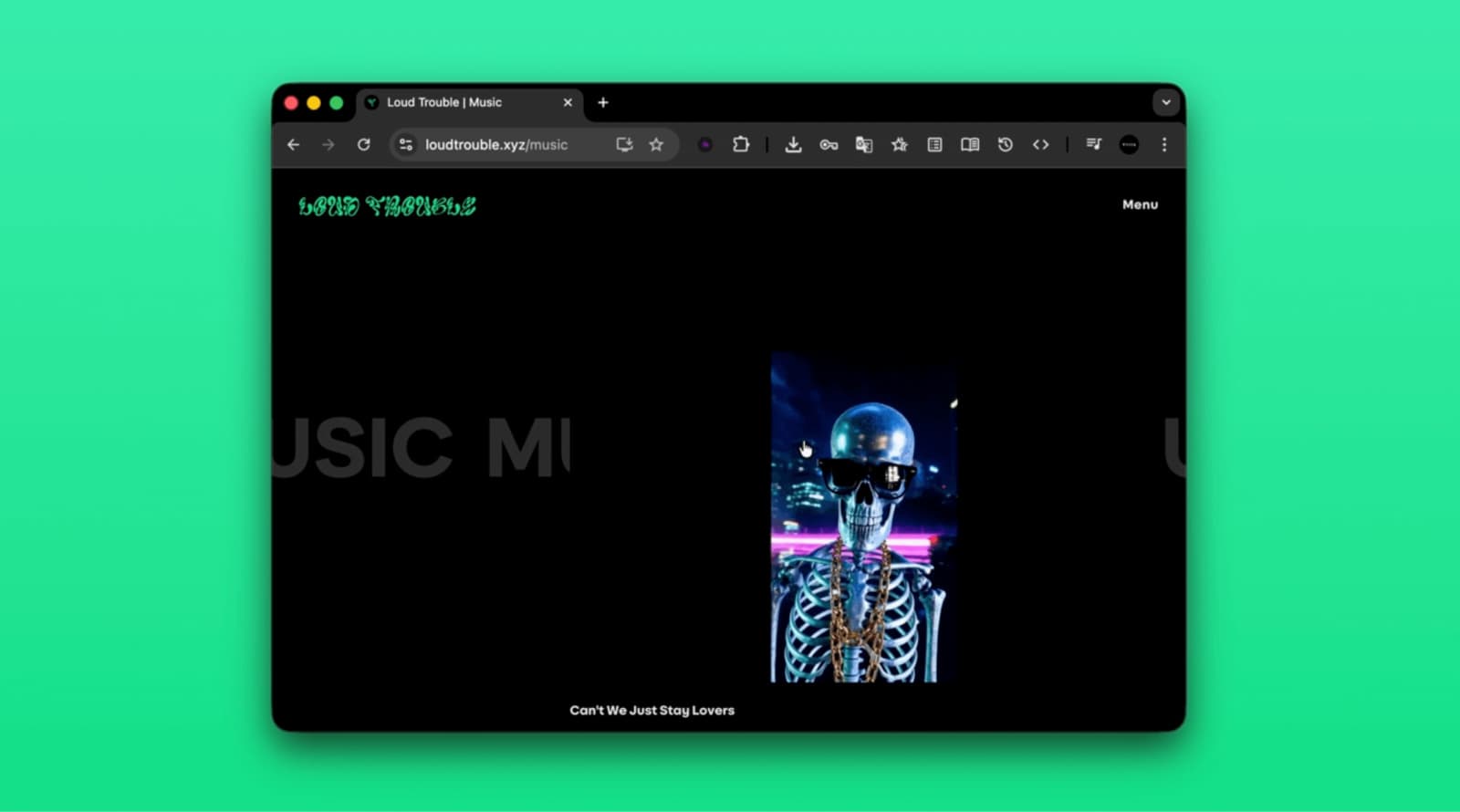Click the translate page icon
Viewport: 1460px width, 812px height.
(x=863, y=144)
